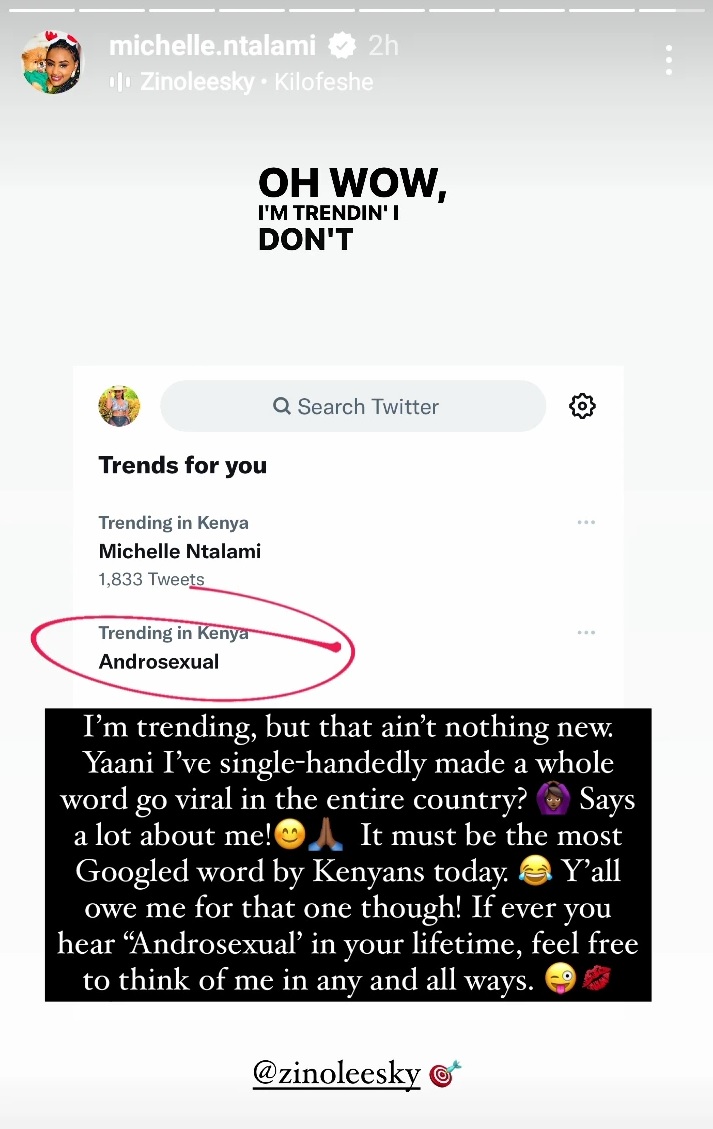Viewport: 713px width, 1129px height.
Task: Tap the Trends for you heading
Action: (x=183, y=465)
